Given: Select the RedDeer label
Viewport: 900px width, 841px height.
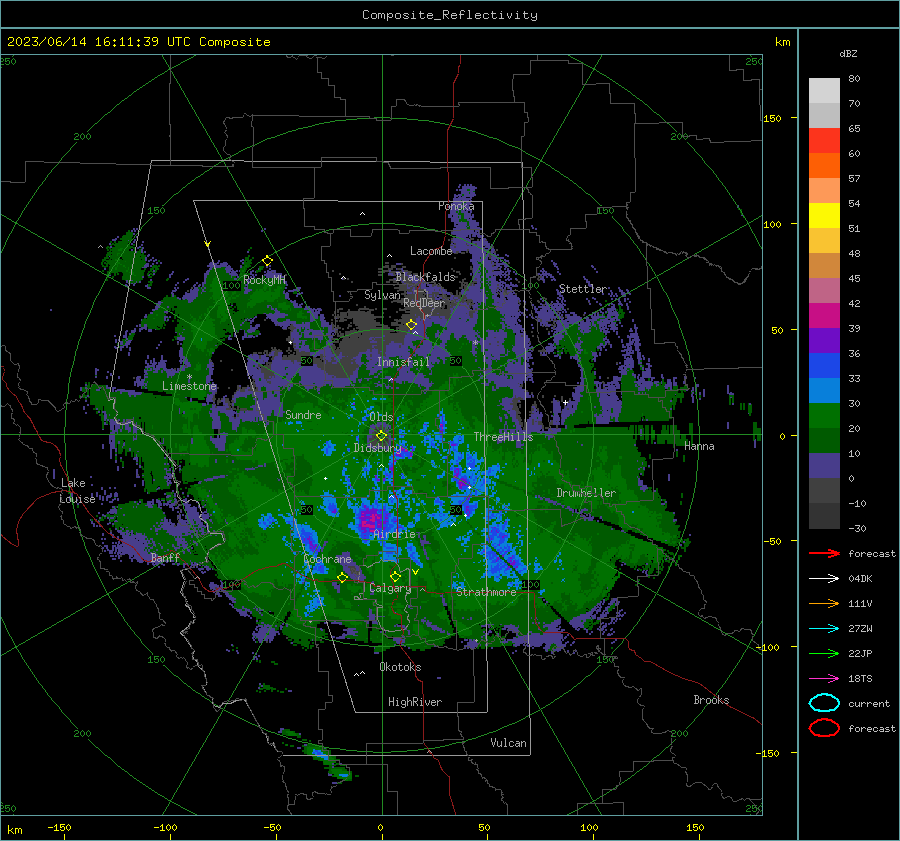Looking at the screenshot, I should coord(424,303).
